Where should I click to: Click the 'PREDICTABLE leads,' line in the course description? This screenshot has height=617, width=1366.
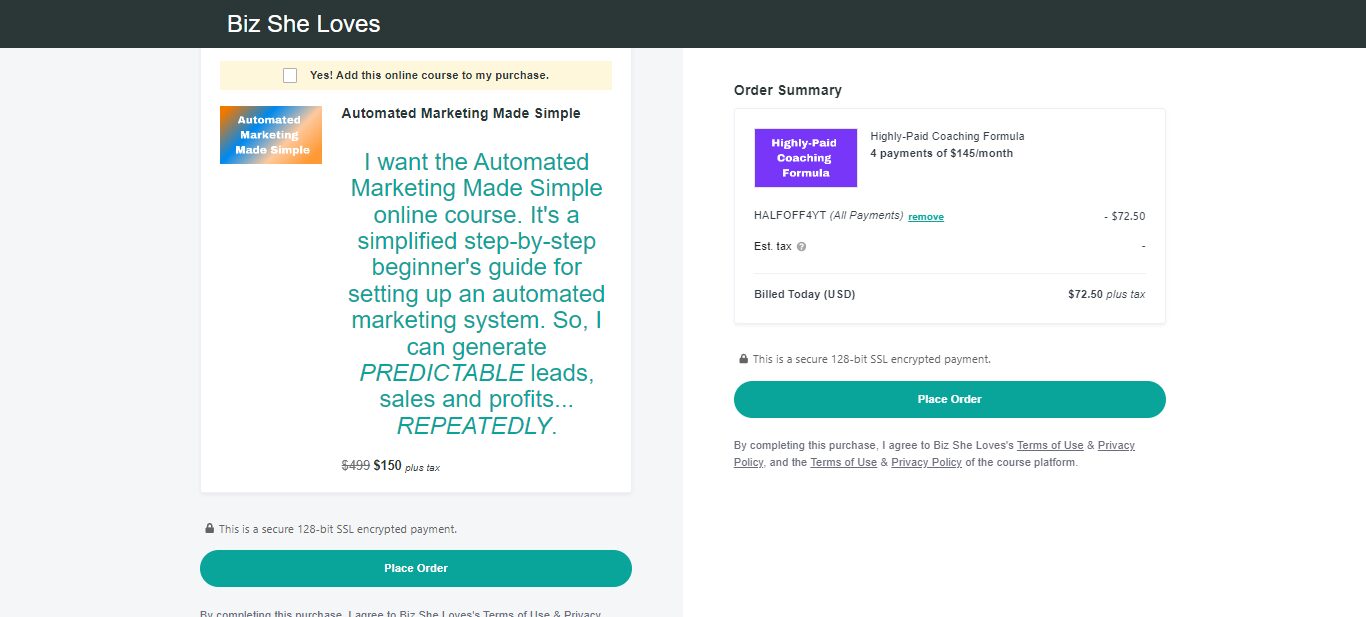477,373
